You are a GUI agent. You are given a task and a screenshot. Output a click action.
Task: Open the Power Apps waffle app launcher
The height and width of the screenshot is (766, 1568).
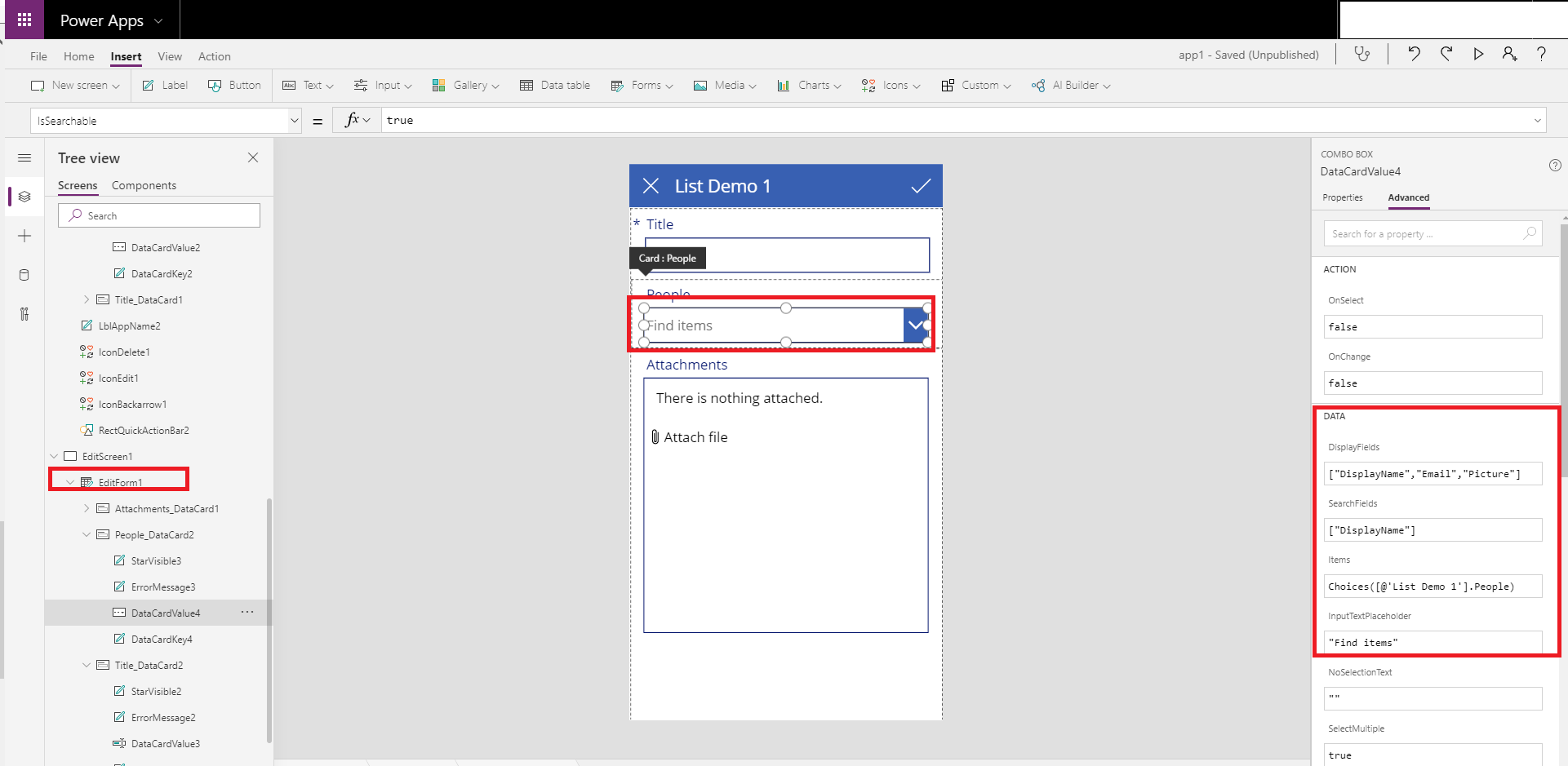coord(24,20)
